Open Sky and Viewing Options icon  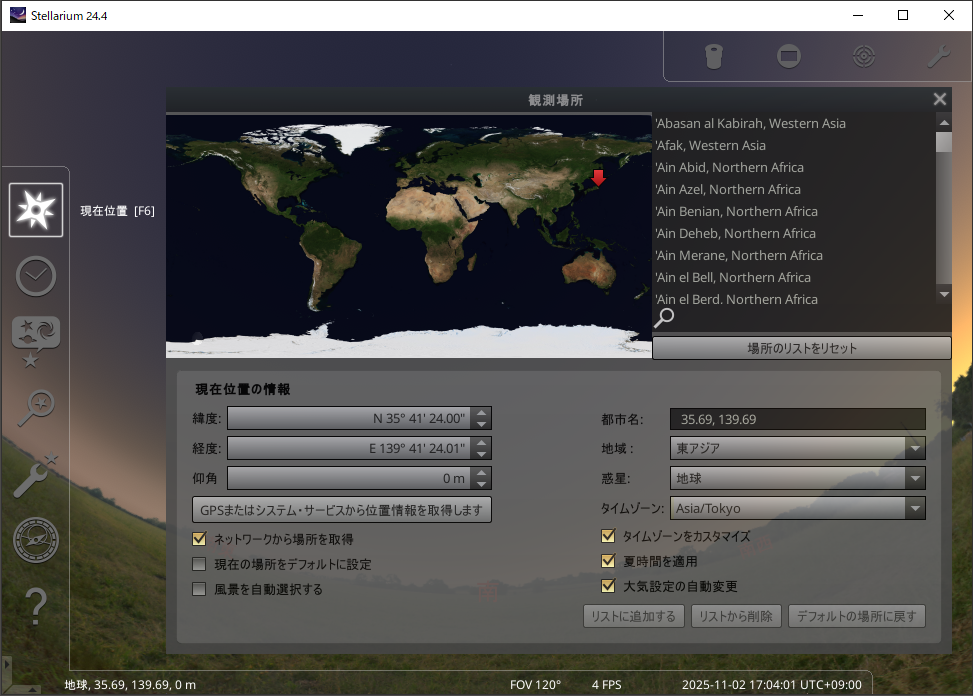point(36,340)
